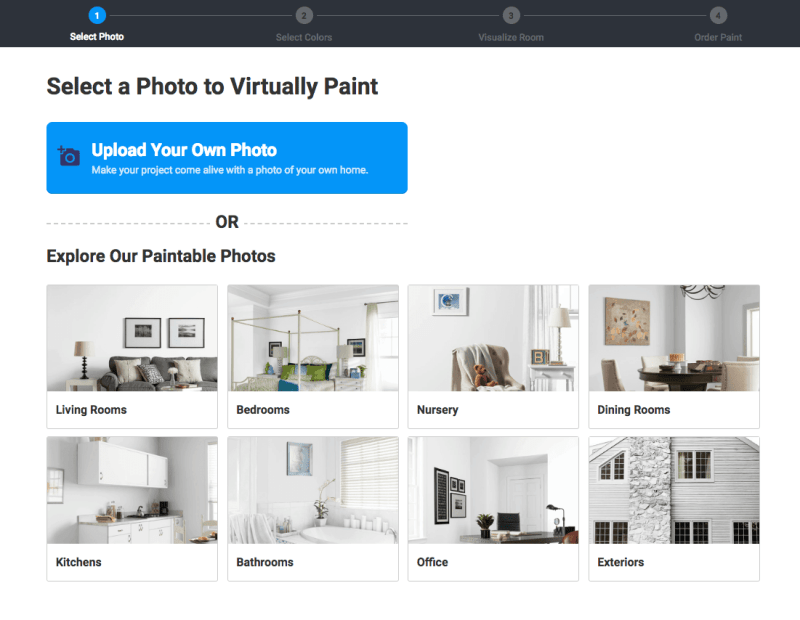The image size is (800, 620).
Task: Open the Exteriors house photo thumbnail
Action: point(674,490)
